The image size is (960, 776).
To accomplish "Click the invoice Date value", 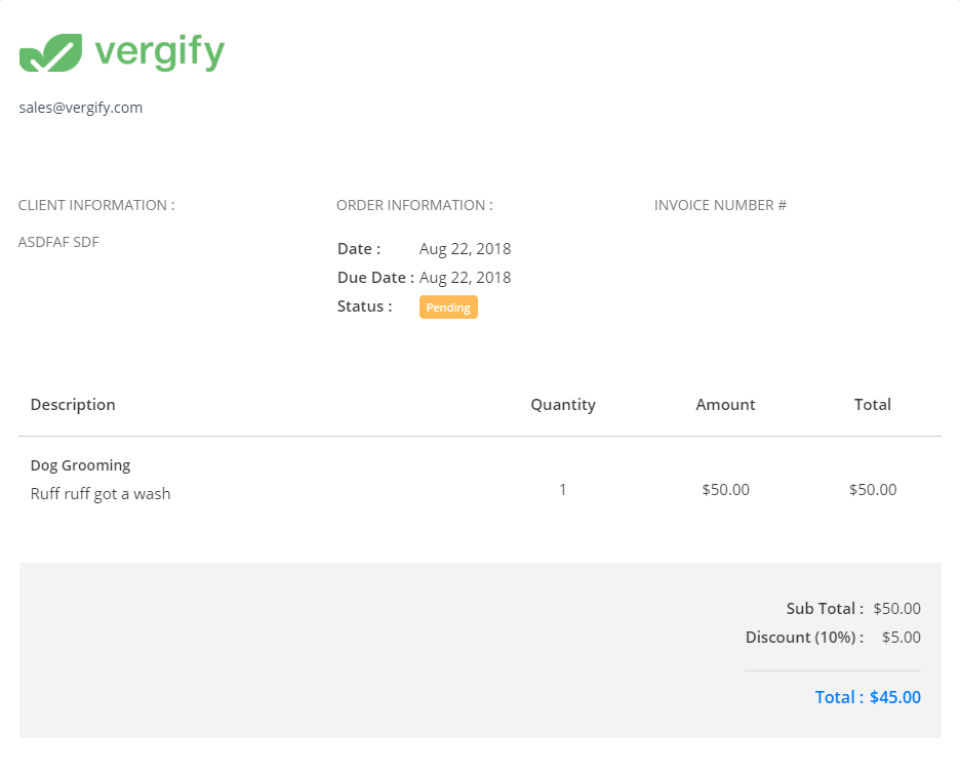I will pos(465,249).
